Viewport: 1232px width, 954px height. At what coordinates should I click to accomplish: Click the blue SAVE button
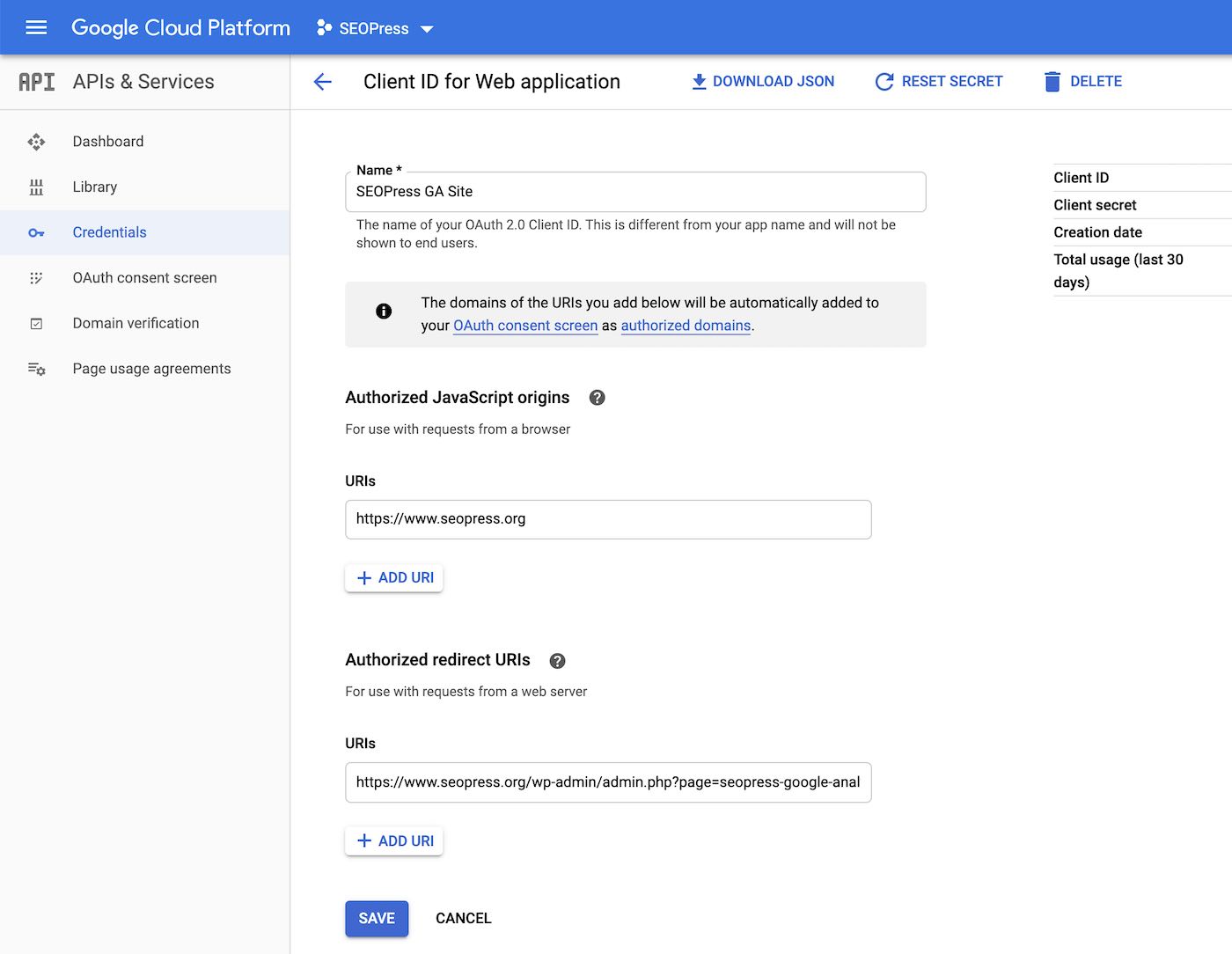(x=377, y=919)
